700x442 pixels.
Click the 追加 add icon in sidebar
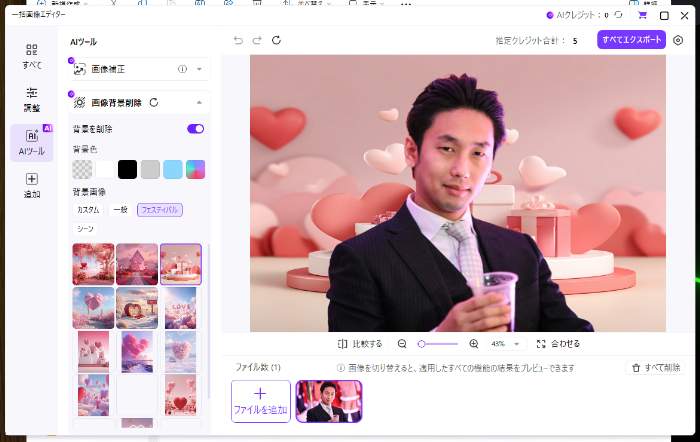coord(32,184)
